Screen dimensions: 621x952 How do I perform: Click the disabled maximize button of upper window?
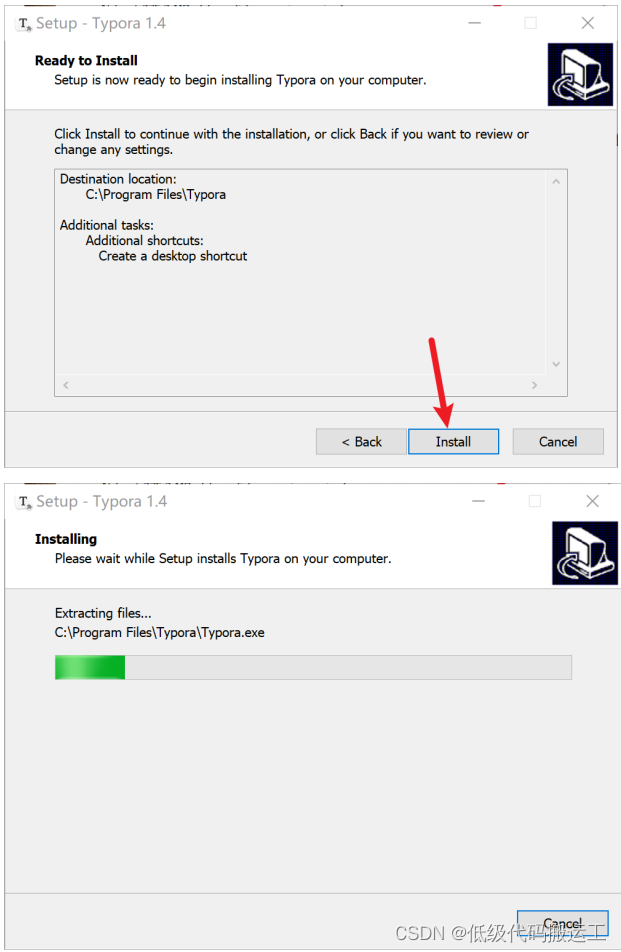click(x=531, y=23)
